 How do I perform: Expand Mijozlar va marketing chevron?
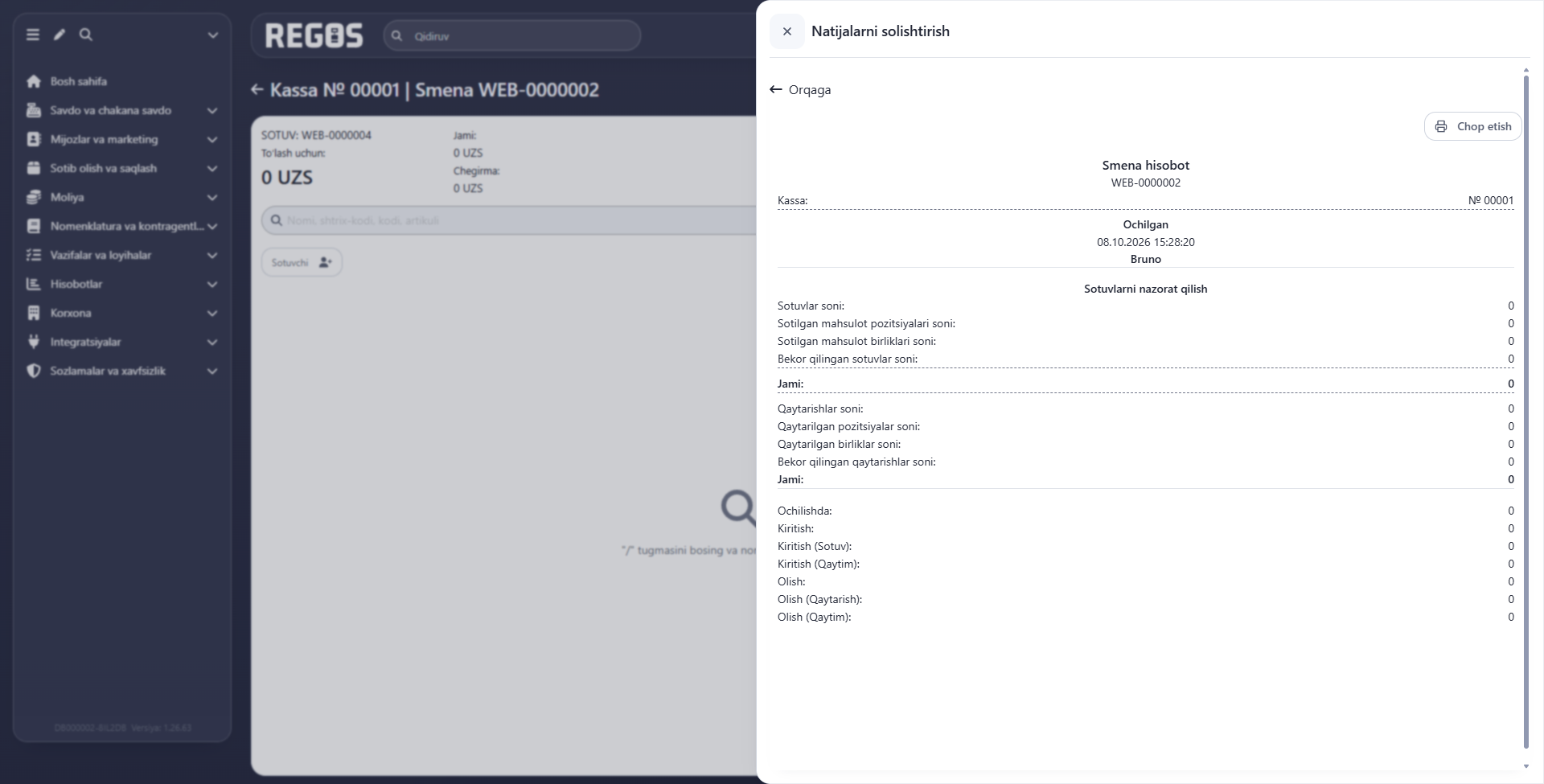tap(212, 139)
